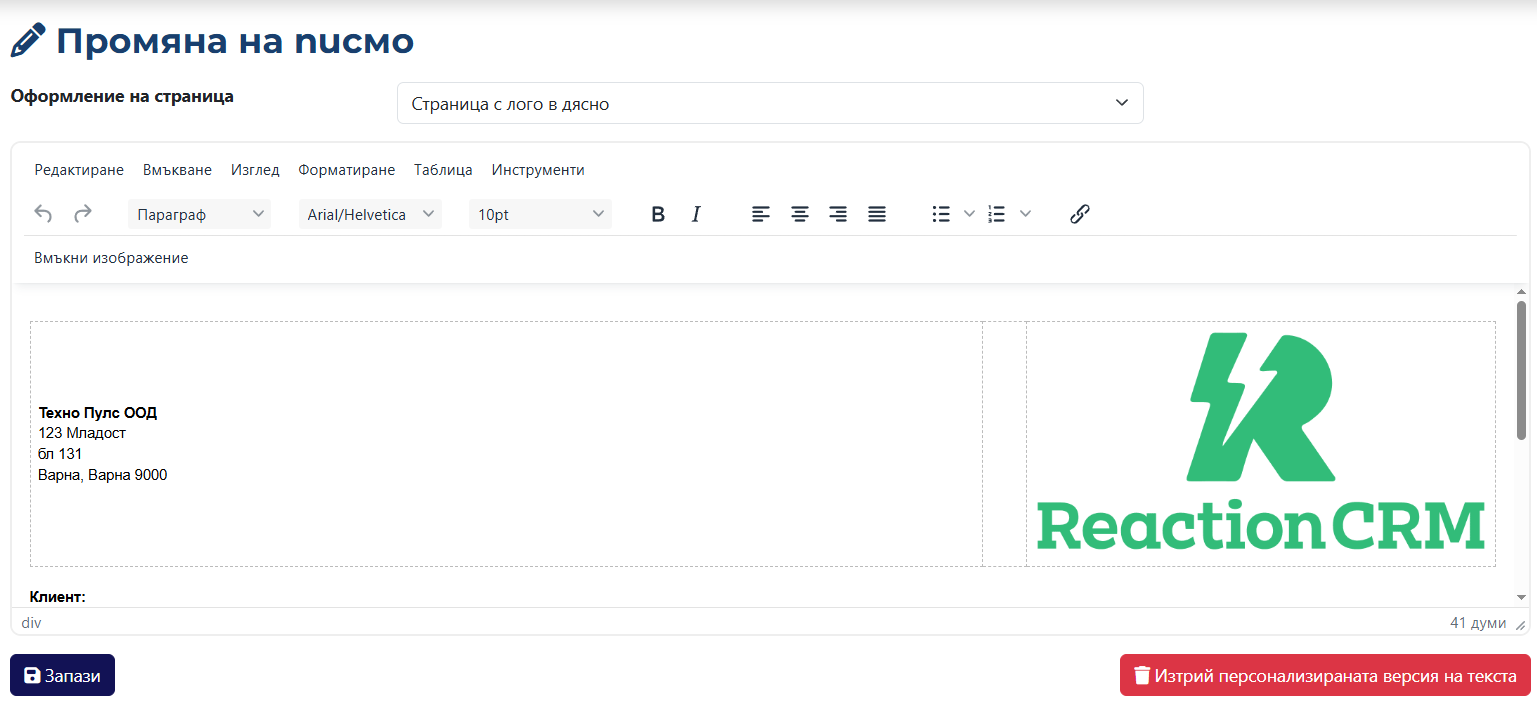This screenshot has width=1537, height=706.
Task: Align text left
Action: (x=761, y=214)
